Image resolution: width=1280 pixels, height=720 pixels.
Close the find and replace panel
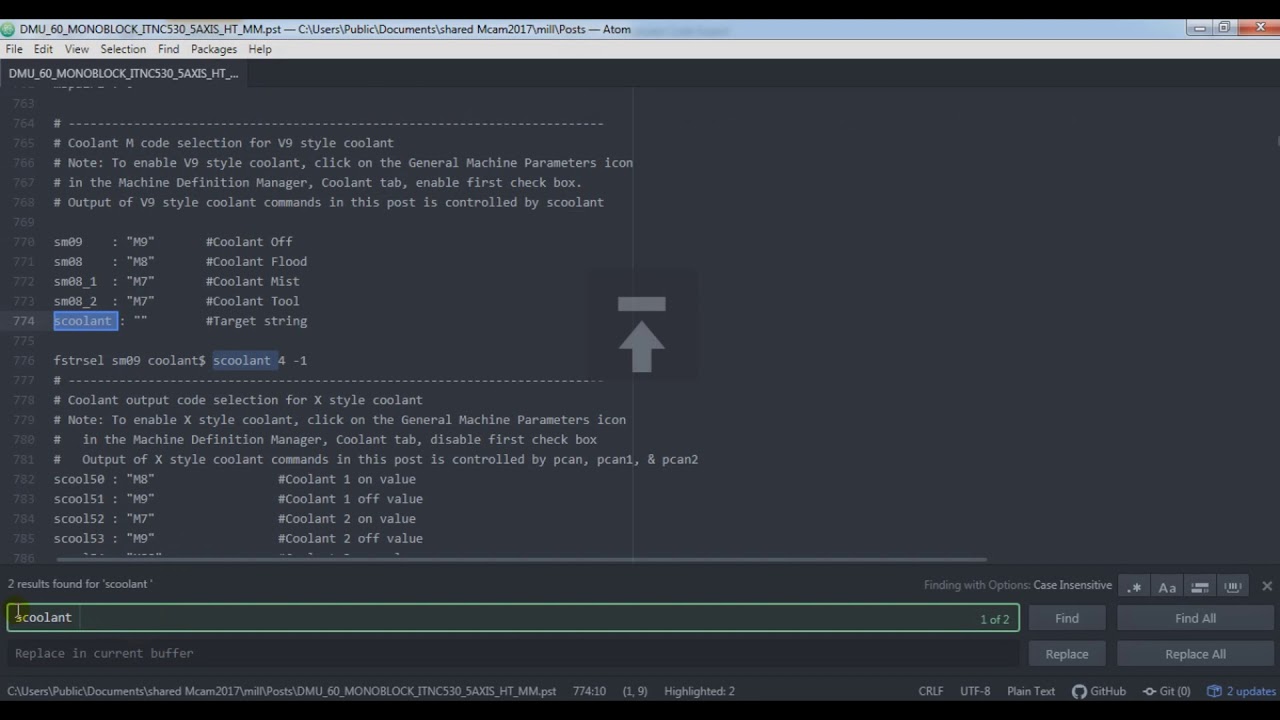pyautogui.click(x=1267, y=586)
